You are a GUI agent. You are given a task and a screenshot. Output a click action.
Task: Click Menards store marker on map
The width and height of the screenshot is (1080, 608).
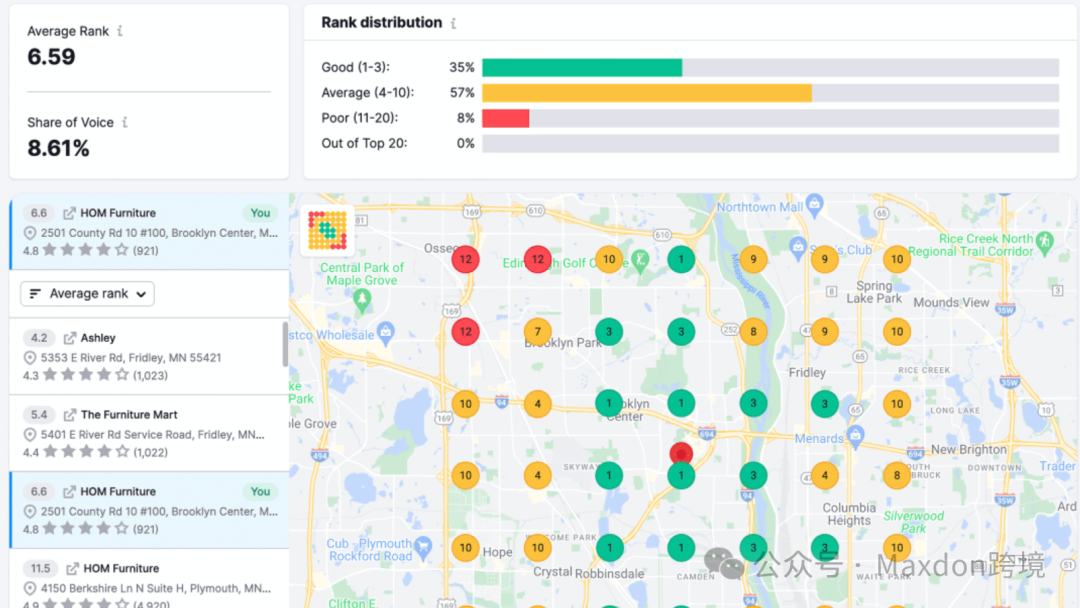click(x=855, y=436)
